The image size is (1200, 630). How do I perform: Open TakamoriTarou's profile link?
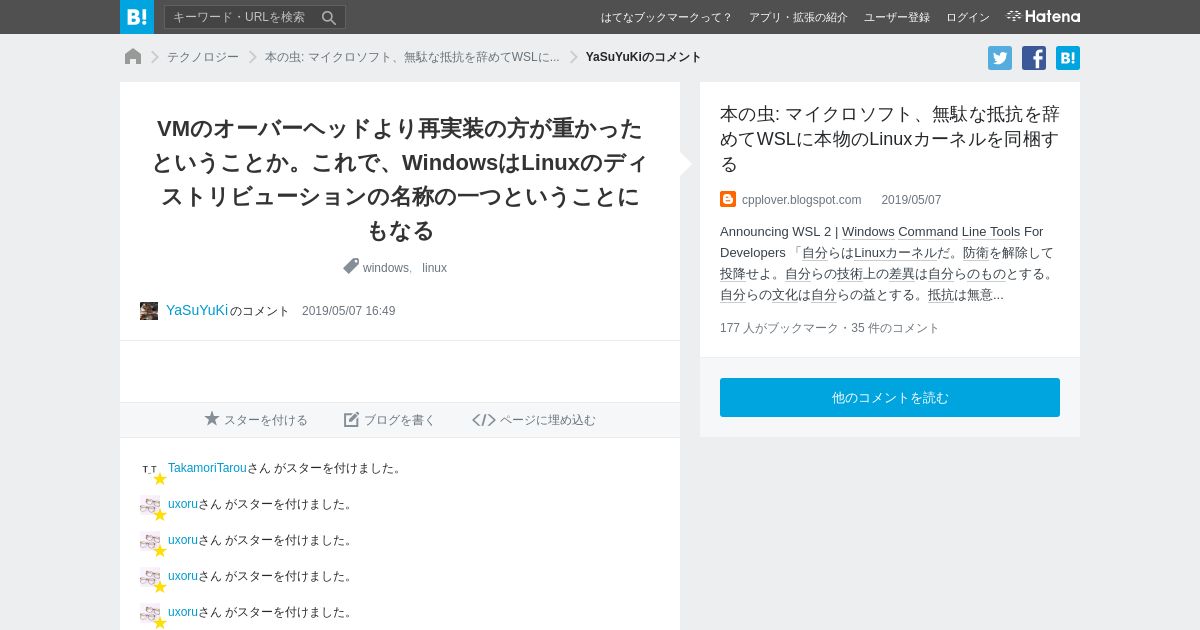(x=207, y=468)
